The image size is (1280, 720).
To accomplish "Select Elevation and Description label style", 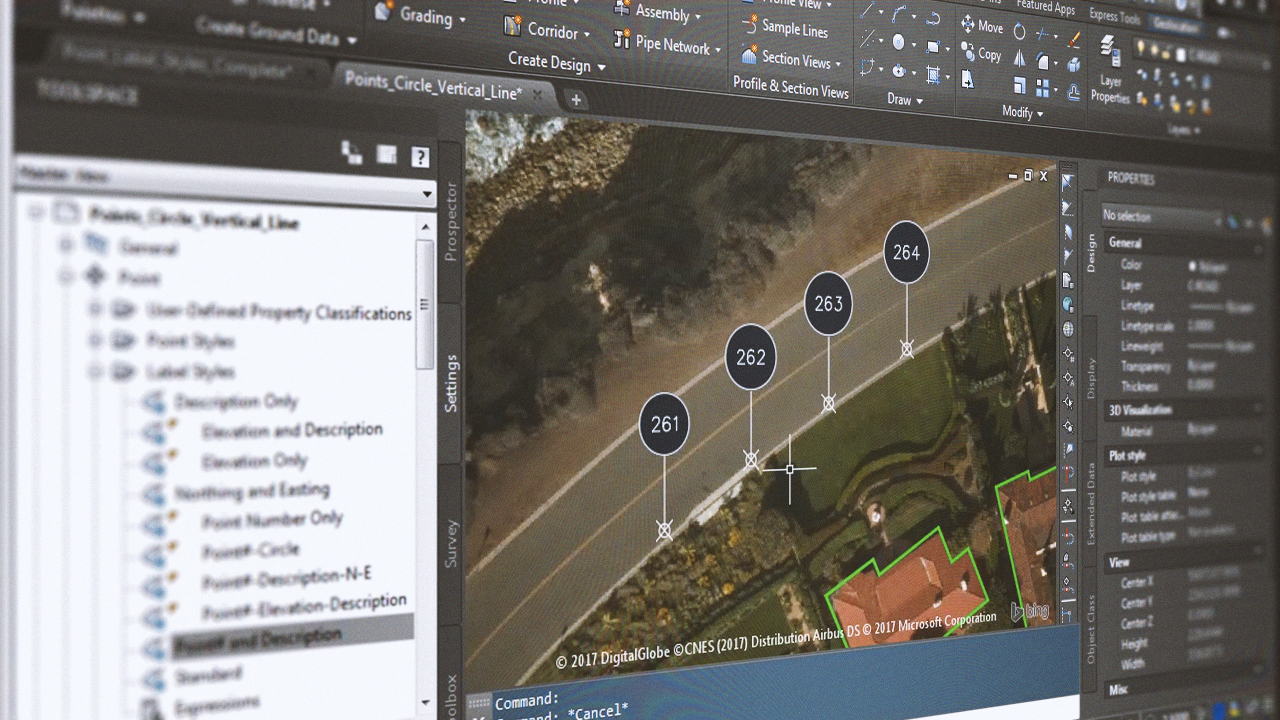I will 292,430.
